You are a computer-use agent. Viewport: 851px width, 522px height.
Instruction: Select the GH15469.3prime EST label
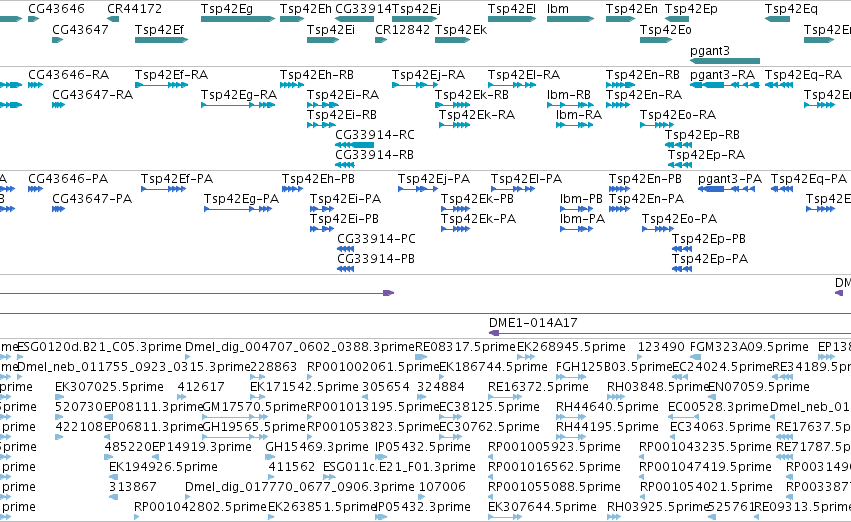(x=316, y=447)
